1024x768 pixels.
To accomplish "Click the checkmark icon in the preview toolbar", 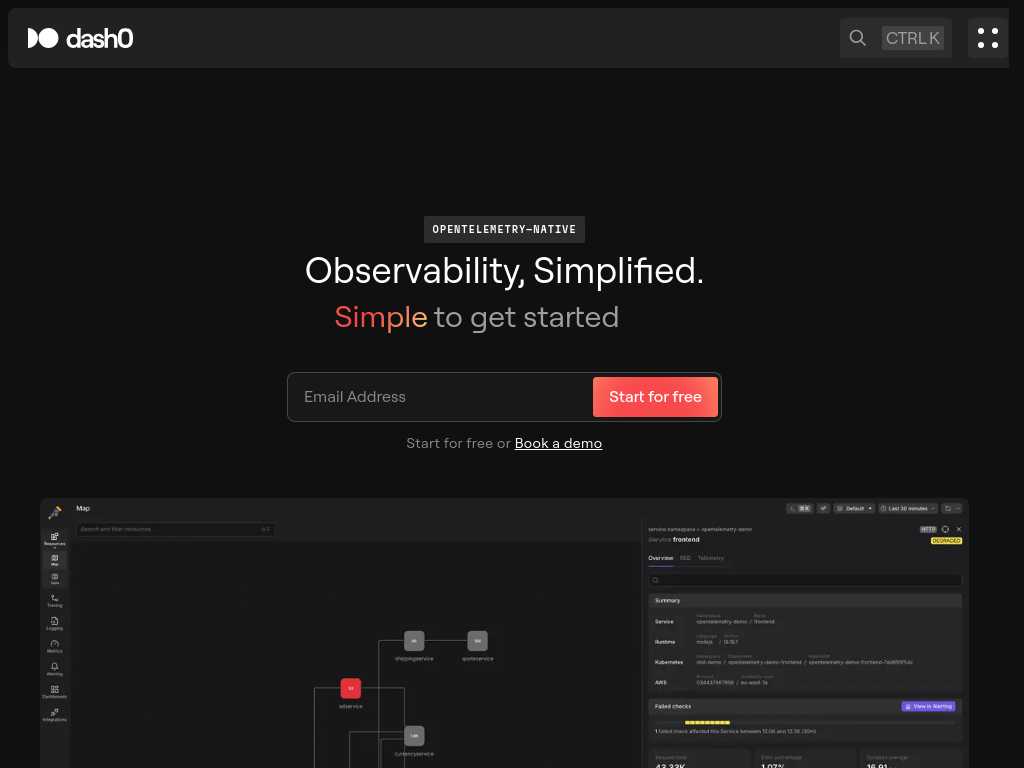I will [x=824, y=508].
